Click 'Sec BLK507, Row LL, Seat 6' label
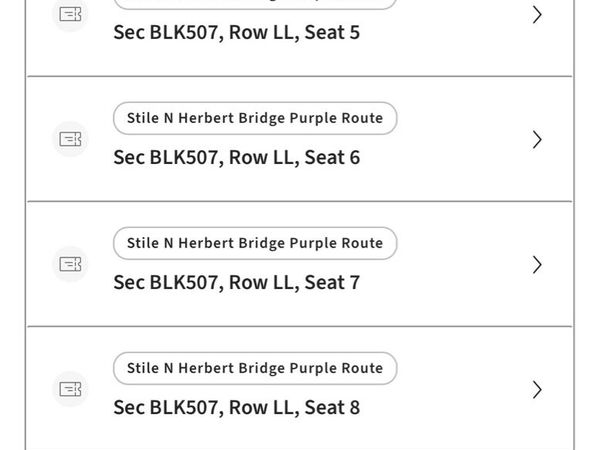Screen dimensions: 600x450 pyautogui.click(x=236, y=157)
